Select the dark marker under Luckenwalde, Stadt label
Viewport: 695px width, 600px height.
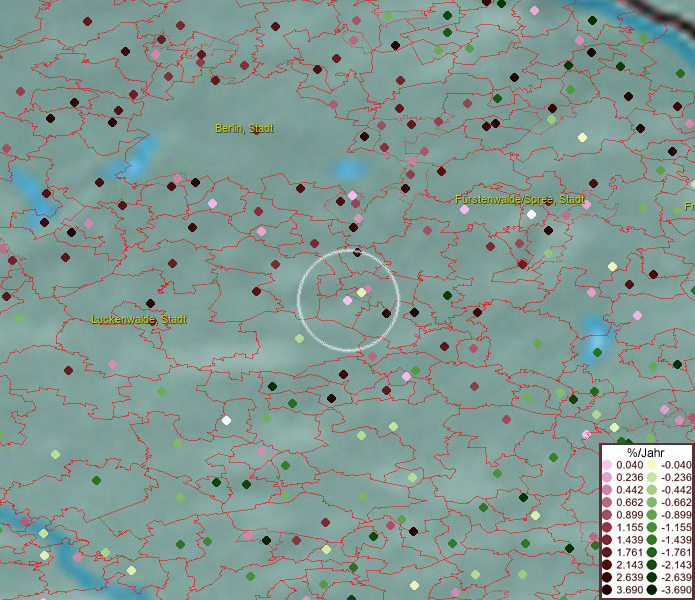click(153, 322)
